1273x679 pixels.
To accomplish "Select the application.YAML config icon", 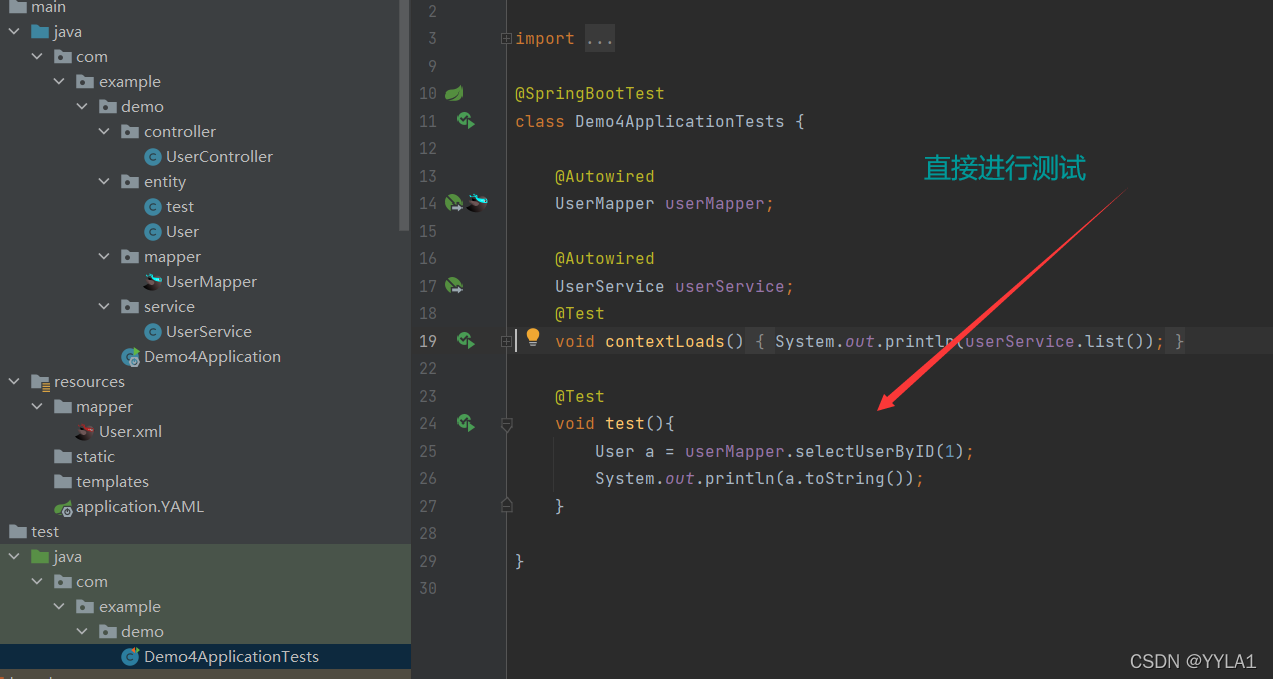I will 63,507.
